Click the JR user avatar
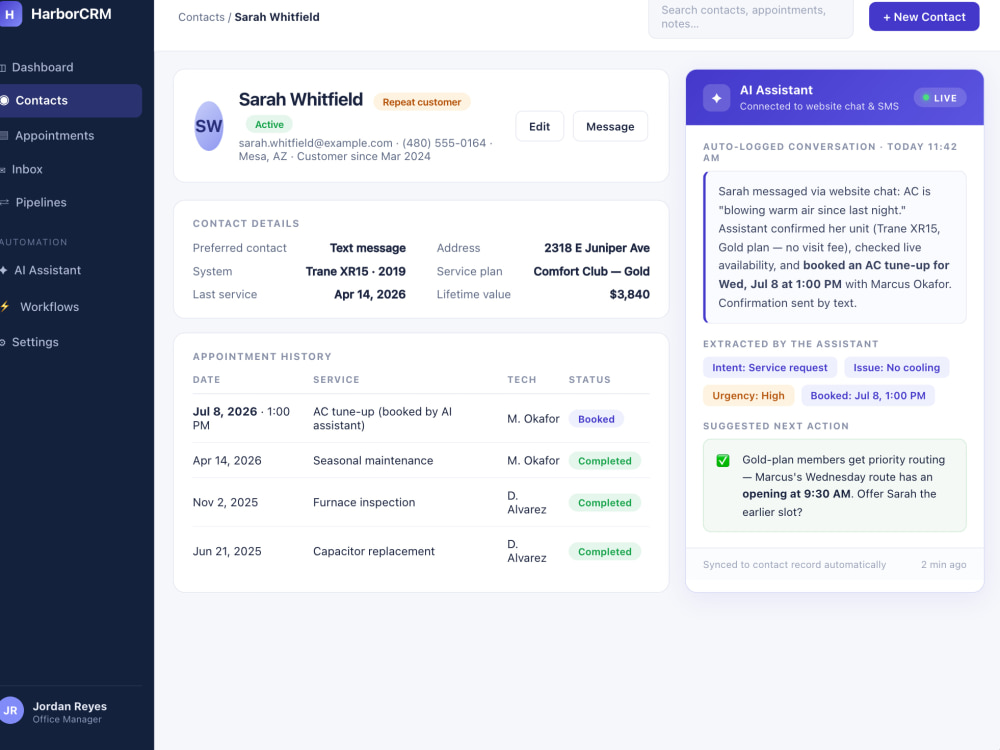 [x=11, y=710]
